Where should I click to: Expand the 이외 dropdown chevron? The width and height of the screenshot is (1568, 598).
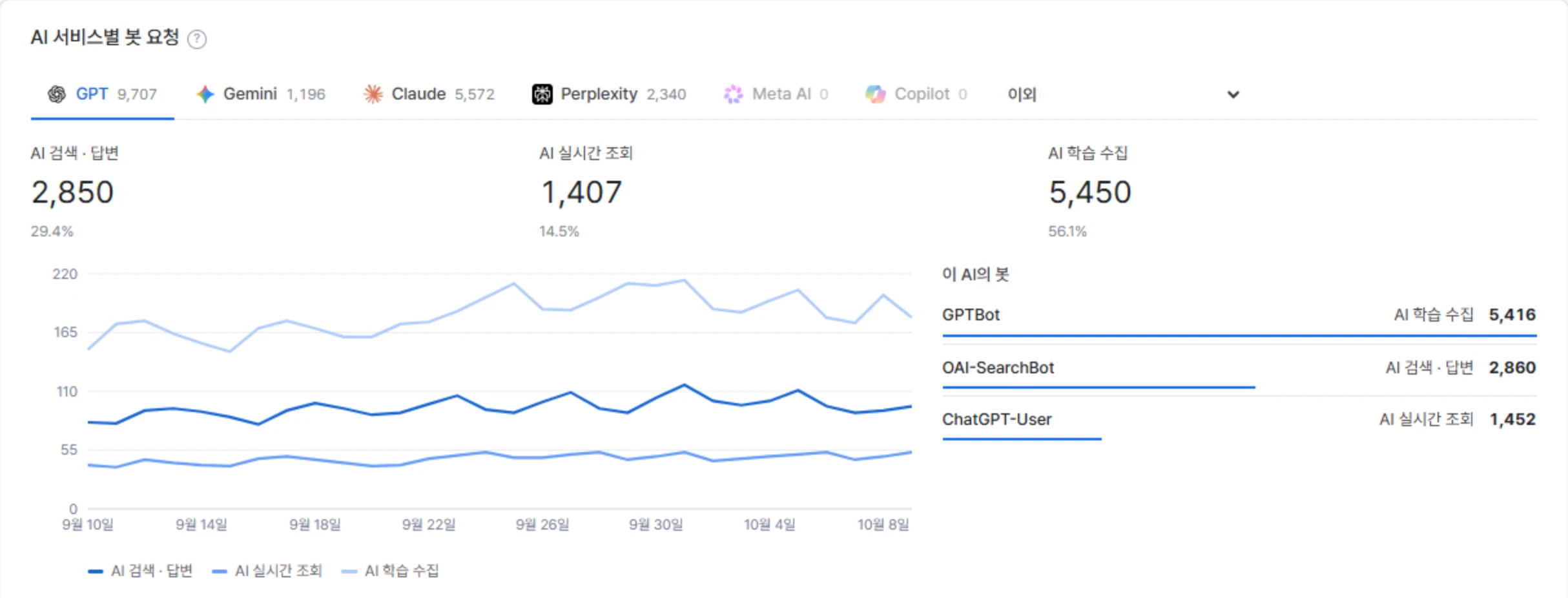pyautogui.click(x=1233, y=95)
